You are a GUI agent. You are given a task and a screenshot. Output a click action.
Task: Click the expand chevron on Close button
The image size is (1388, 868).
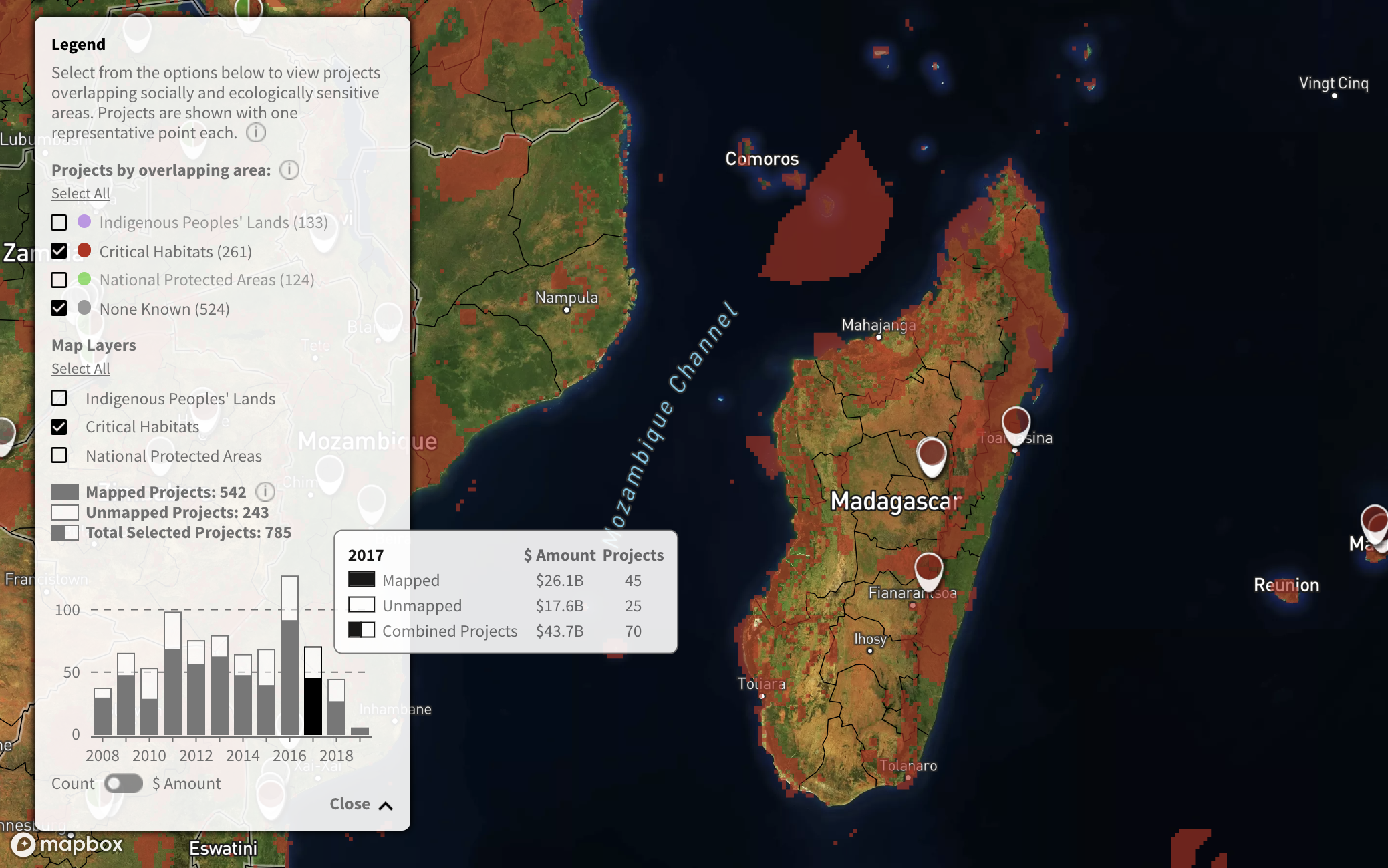pos(386,804)
